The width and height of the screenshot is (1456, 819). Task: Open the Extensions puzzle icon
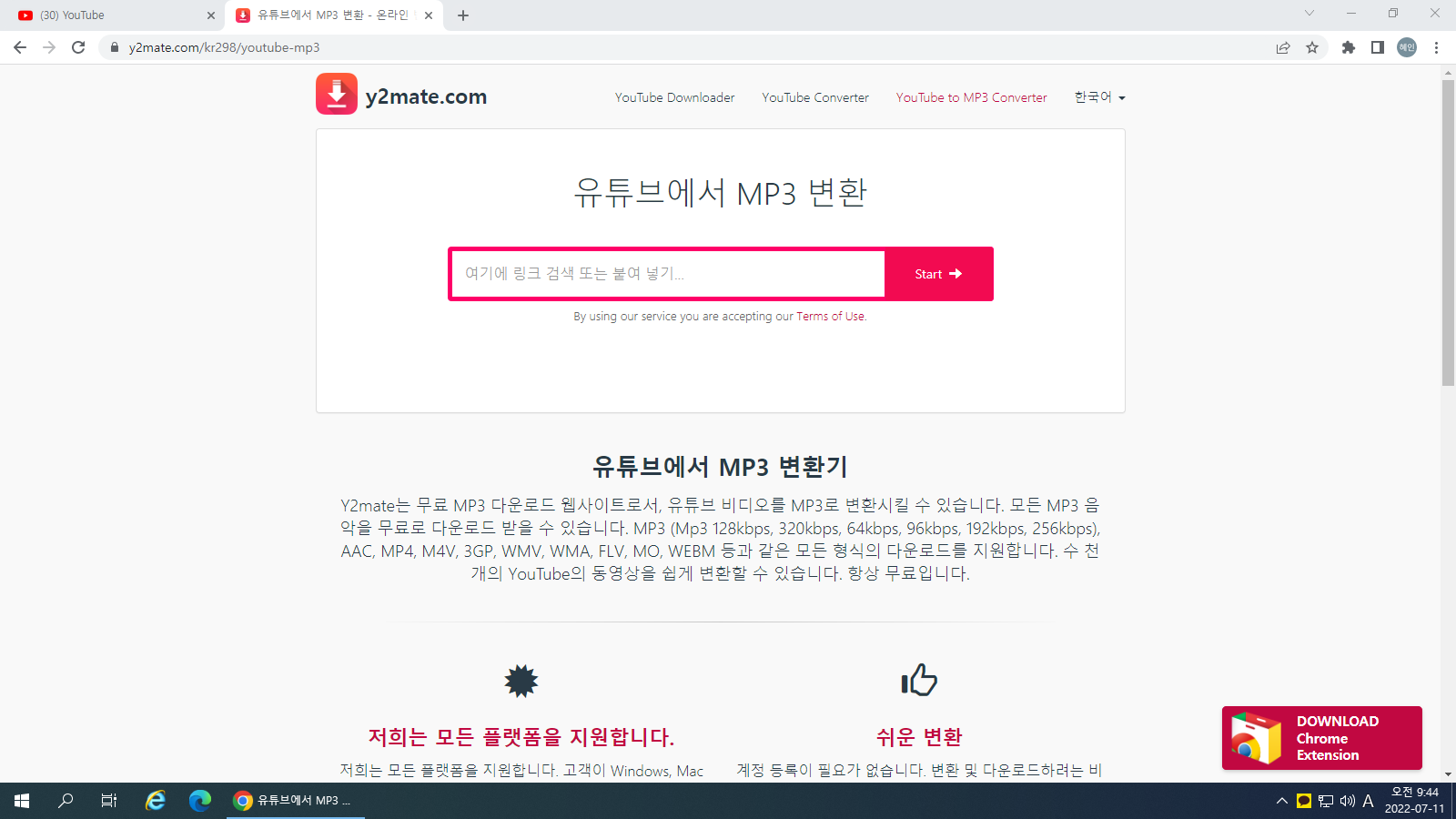point(1349,47)
